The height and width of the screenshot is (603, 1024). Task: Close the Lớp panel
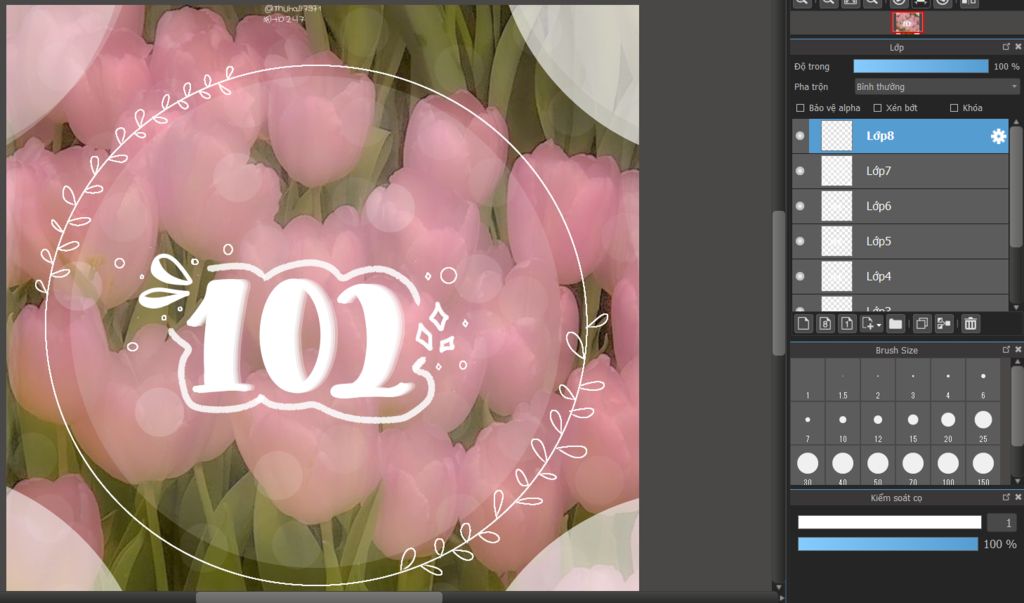1017,47
